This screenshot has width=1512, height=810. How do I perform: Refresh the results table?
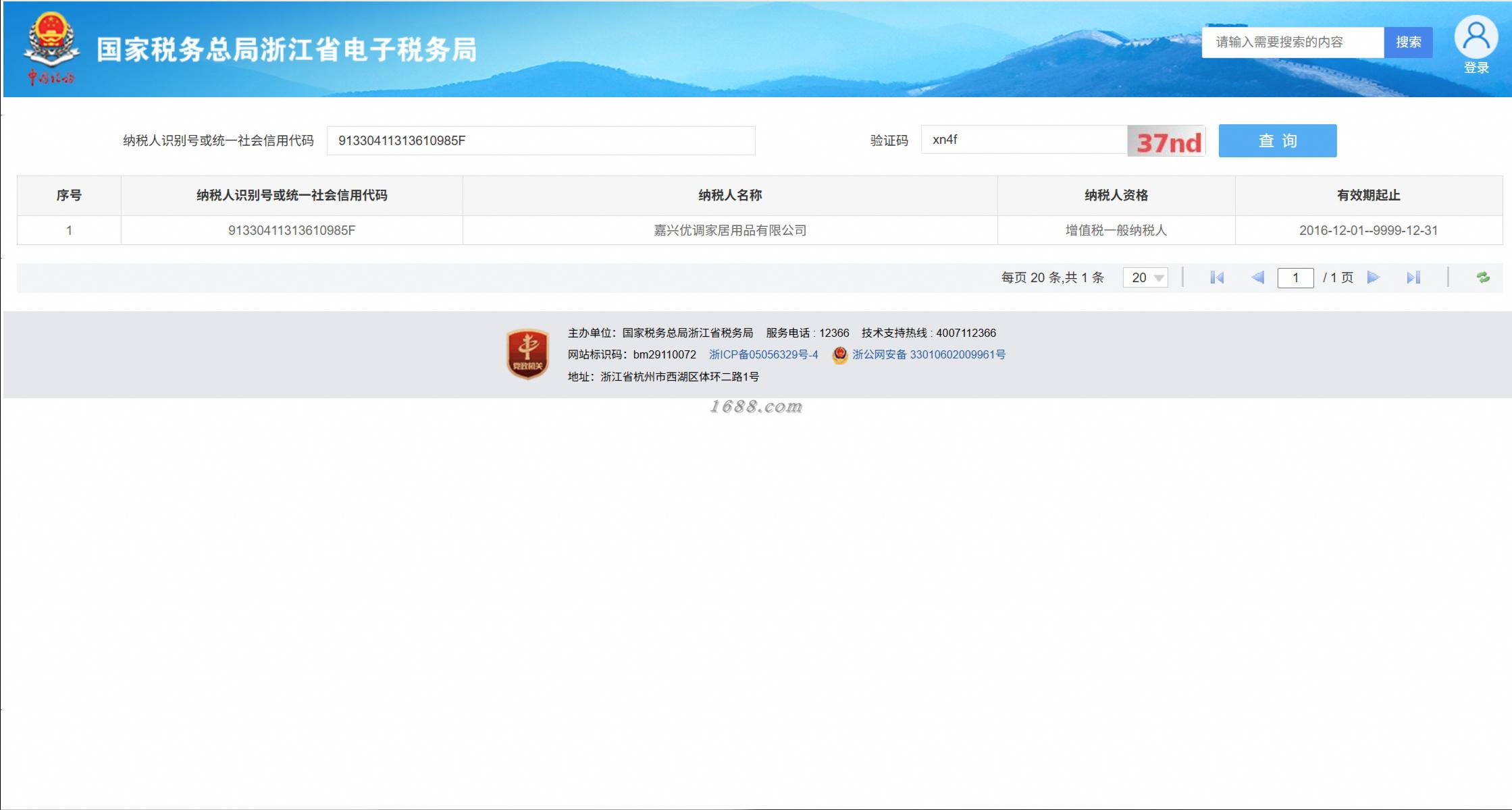[1483, 277]
